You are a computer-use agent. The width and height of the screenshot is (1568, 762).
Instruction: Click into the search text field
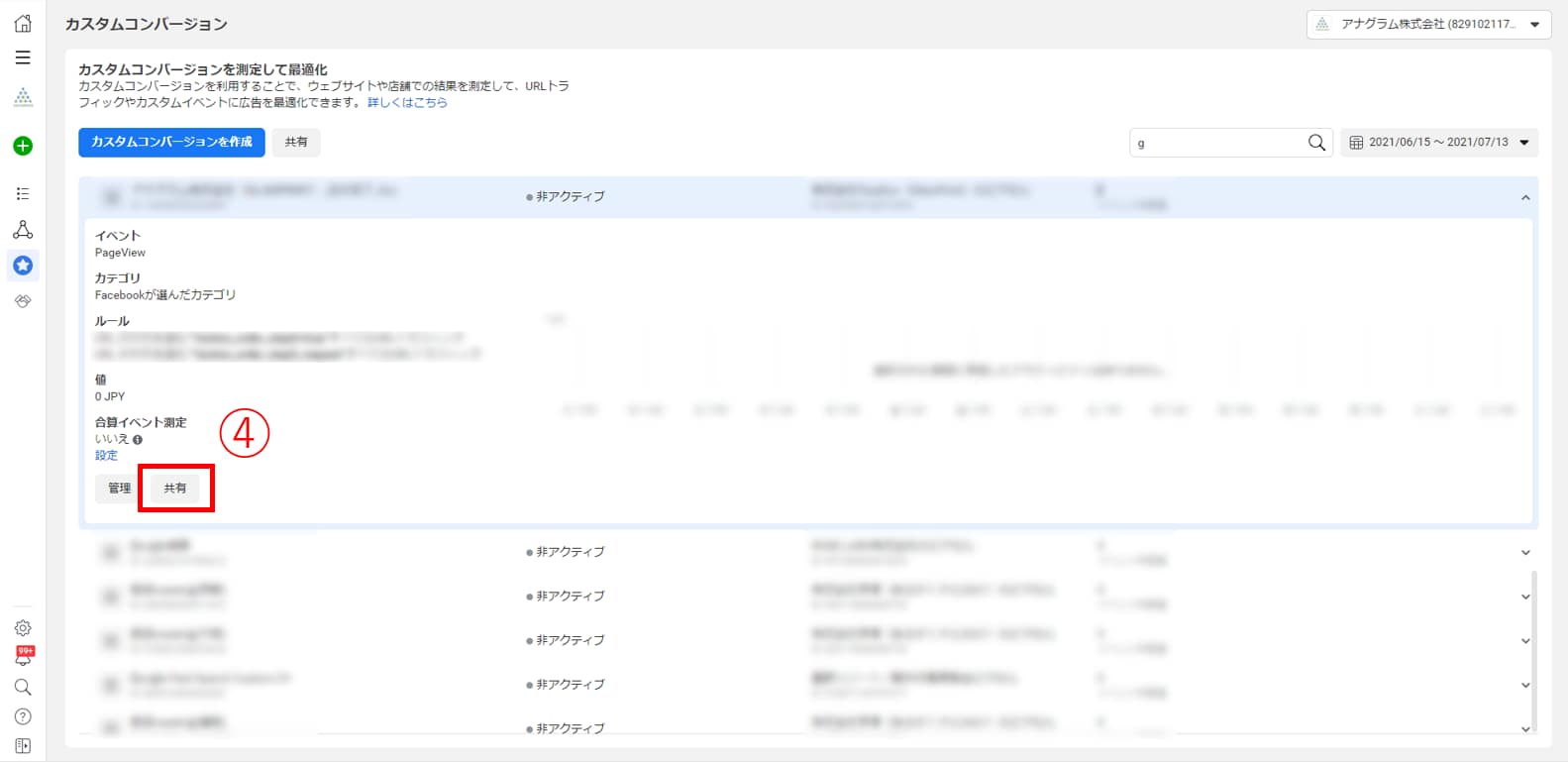(x=1216, y=143)
